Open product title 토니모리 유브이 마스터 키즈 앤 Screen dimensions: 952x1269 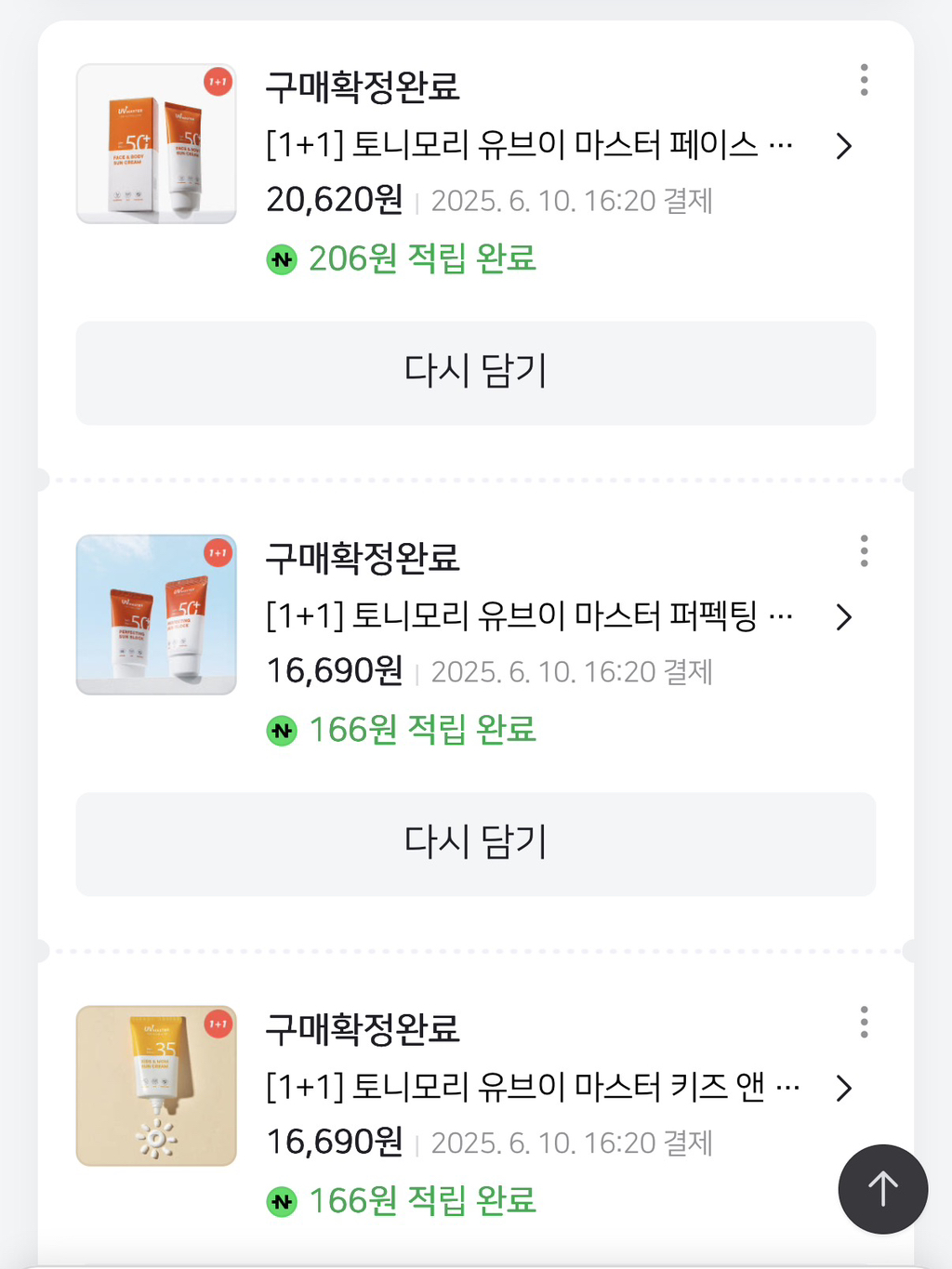tap(532, 1087)
